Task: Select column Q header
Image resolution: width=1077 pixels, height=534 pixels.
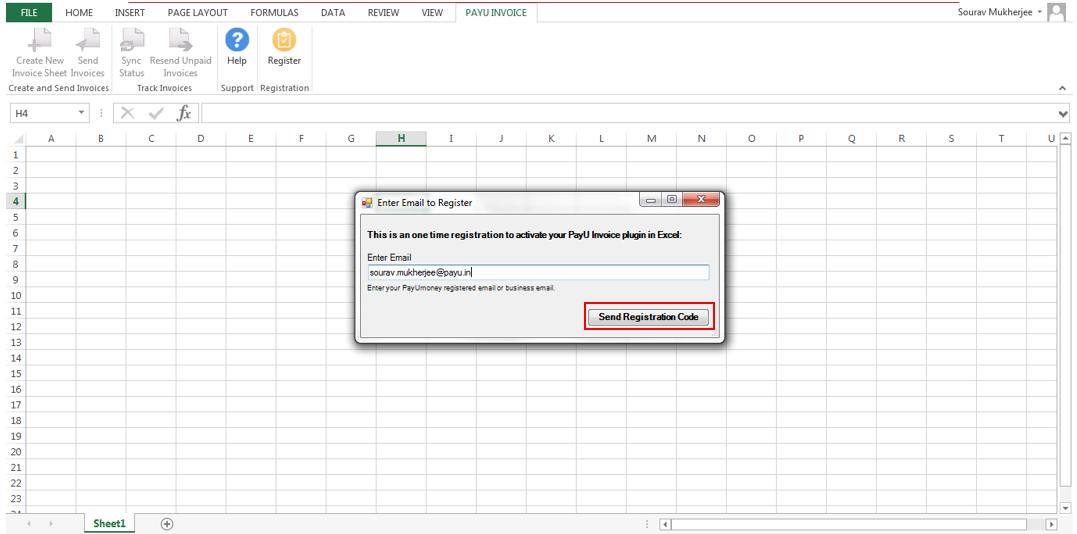Action: (852, 139)
